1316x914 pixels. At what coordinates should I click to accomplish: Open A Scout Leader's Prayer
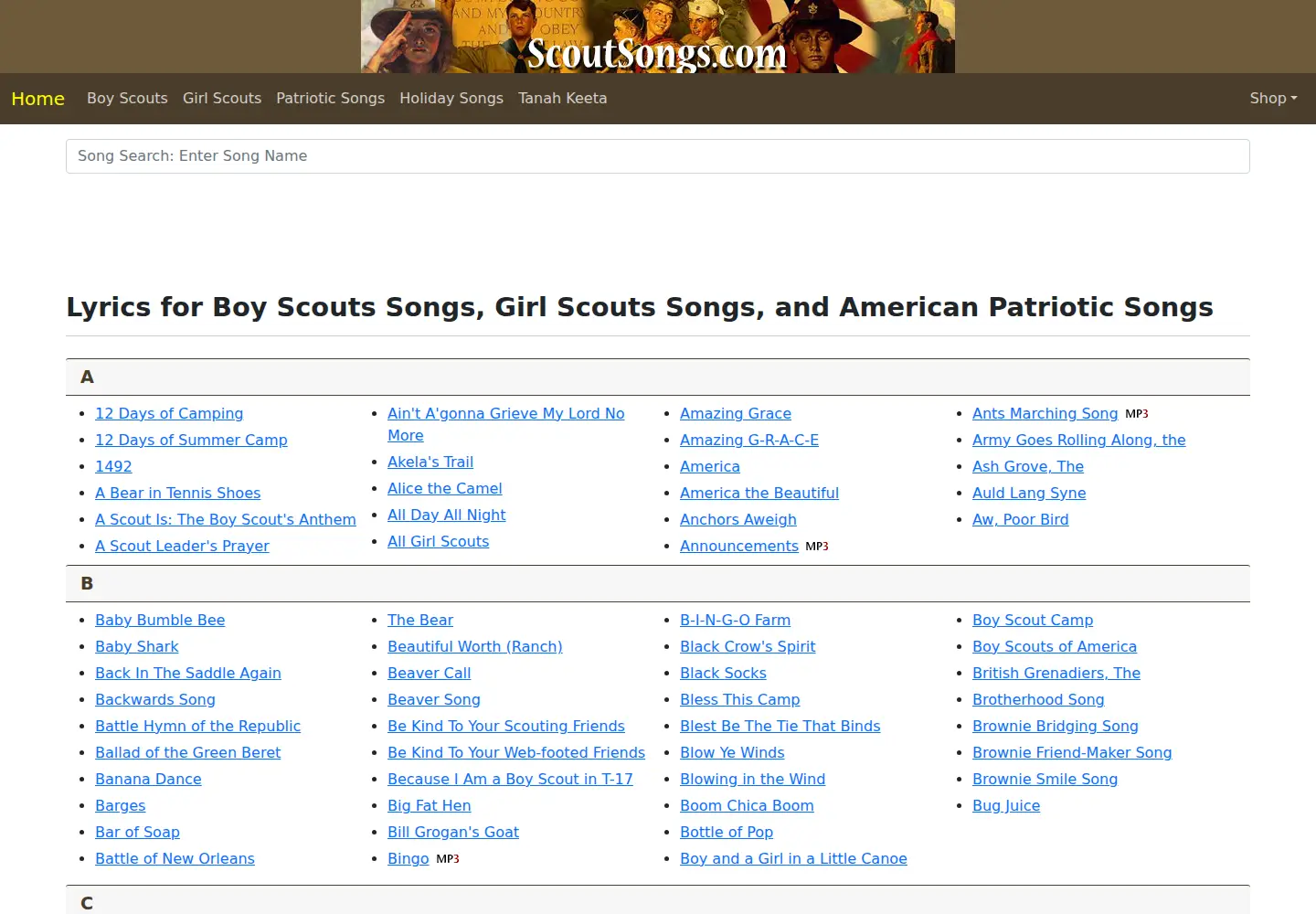182,547
